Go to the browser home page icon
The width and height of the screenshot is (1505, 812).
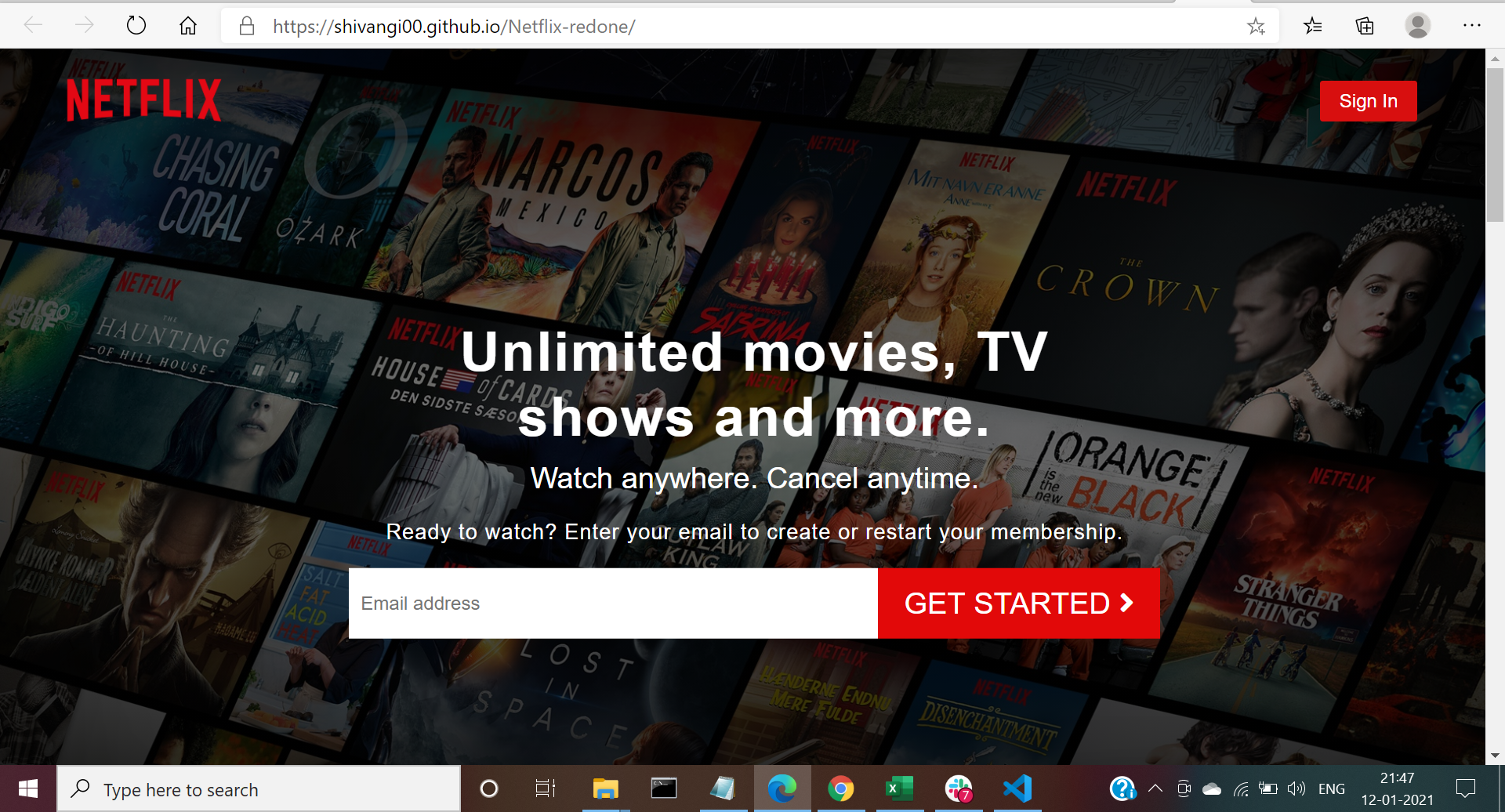tap(188, 26)
